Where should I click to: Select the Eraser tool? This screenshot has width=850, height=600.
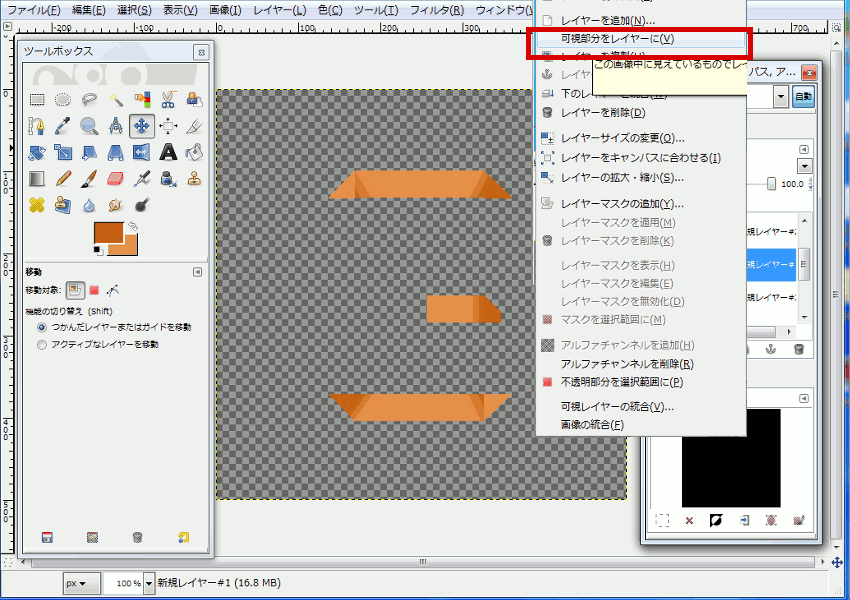pos(115,178)
